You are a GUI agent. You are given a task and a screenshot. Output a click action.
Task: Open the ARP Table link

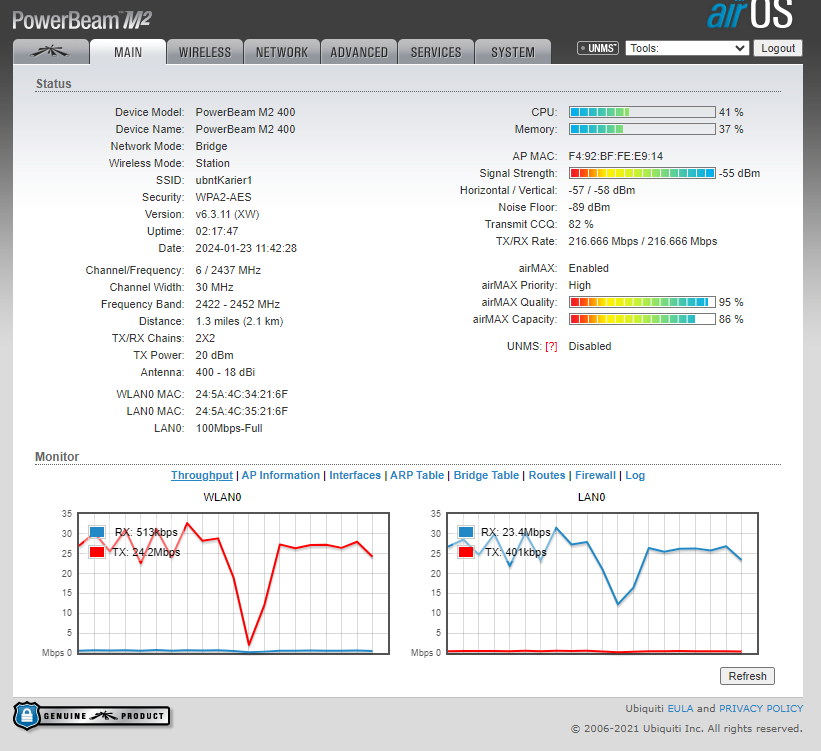click(417, 476)
